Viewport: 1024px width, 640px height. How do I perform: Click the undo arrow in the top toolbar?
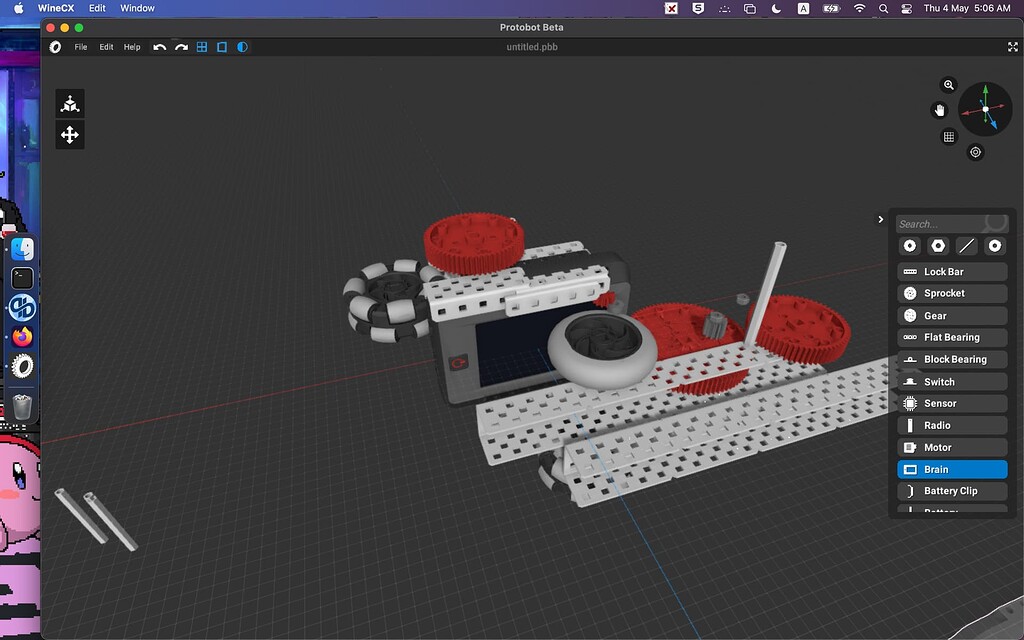tap(159, 46)
